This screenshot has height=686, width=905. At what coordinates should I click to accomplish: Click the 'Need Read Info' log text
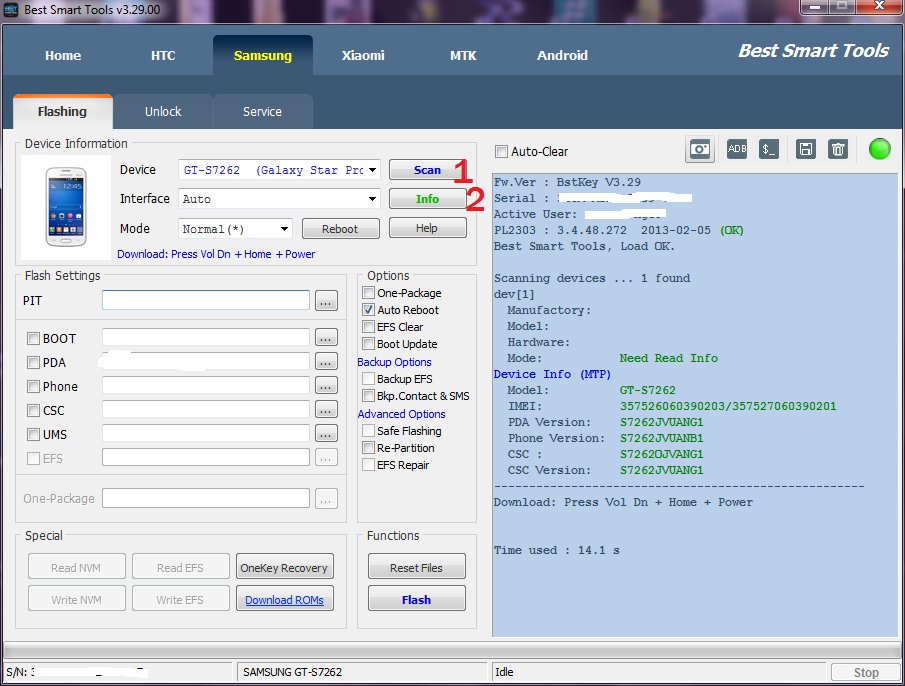pyautogui.click(x=668, y=358)
